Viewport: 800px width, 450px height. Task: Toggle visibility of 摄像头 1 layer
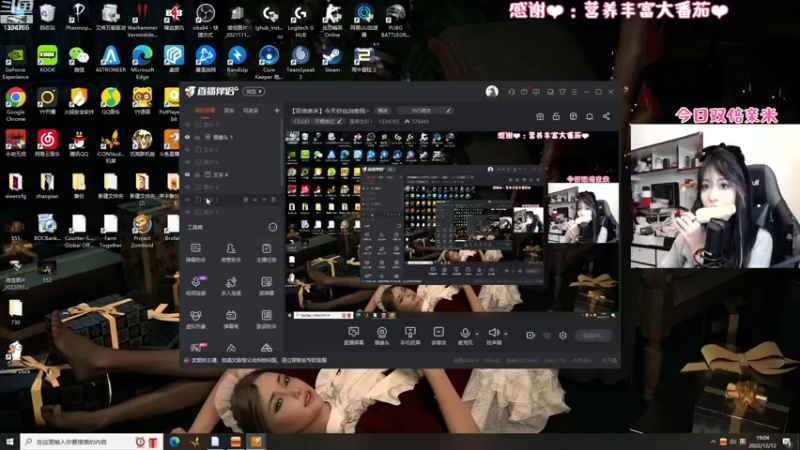[x=187, y=137]
